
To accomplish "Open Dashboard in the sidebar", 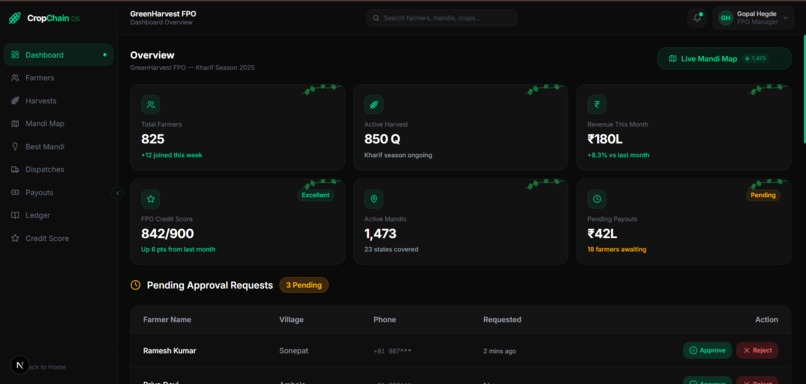I will pos(59,55).
